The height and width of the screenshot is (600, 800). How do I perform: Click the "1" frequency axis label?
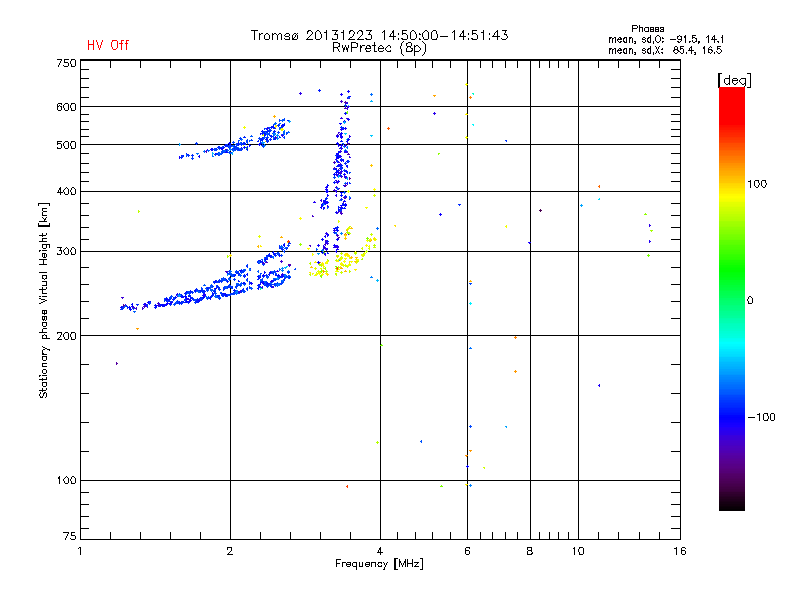(80, 551)
